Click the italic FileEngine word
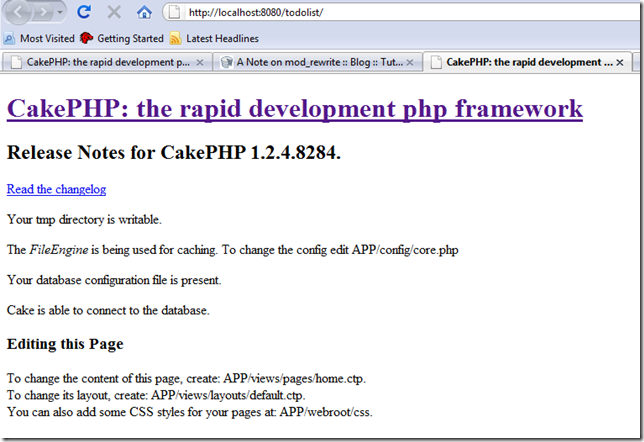The image size is (644, 442). click(x=59, y=250)
